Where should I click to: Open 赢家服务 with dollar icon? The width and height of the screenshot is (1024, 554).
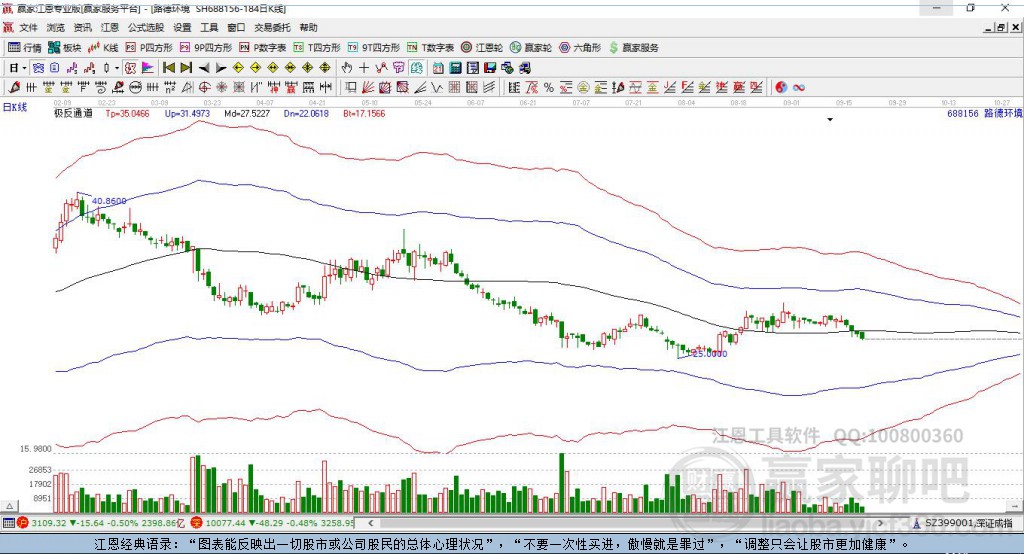coord(633,48)
